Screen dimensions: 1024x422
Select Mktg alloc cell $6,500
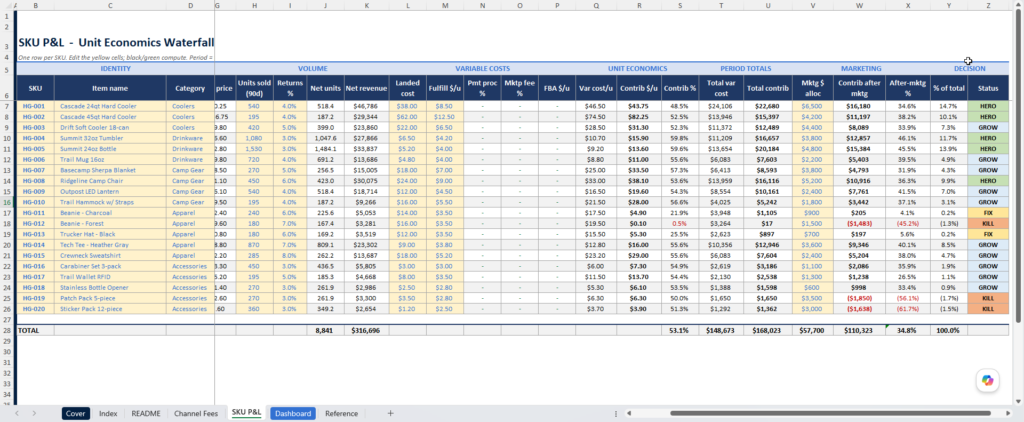click(812, 106)
